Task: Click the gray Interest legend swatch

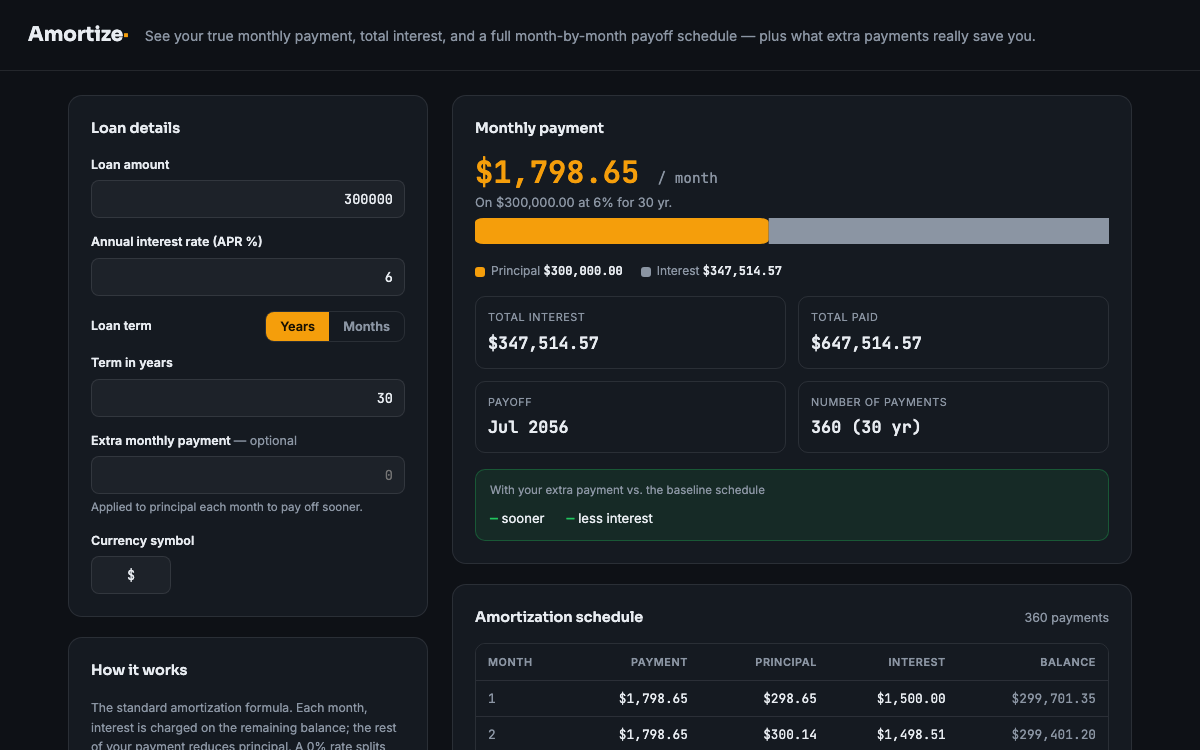Action: coord(646,272)
